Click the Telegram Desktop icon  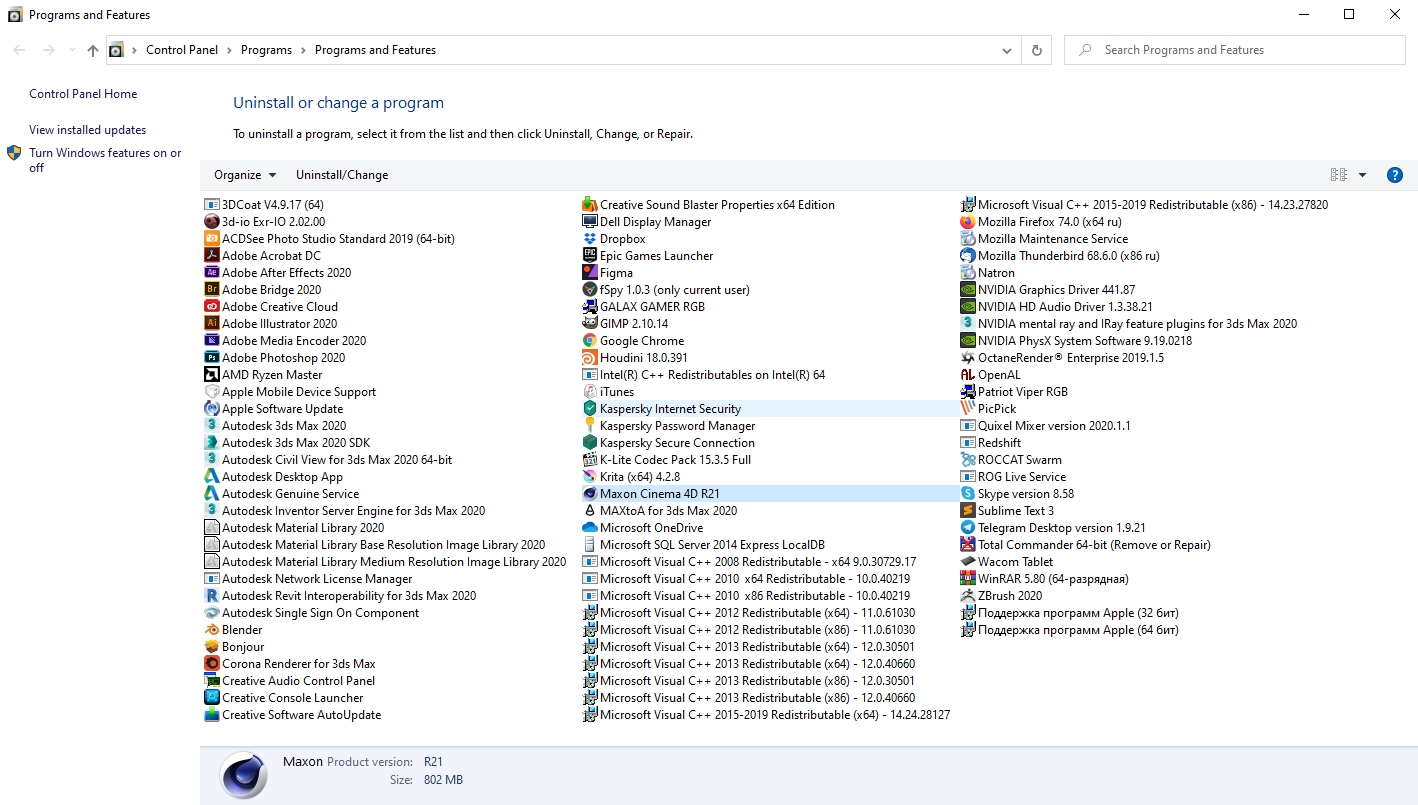click(967, 528)
